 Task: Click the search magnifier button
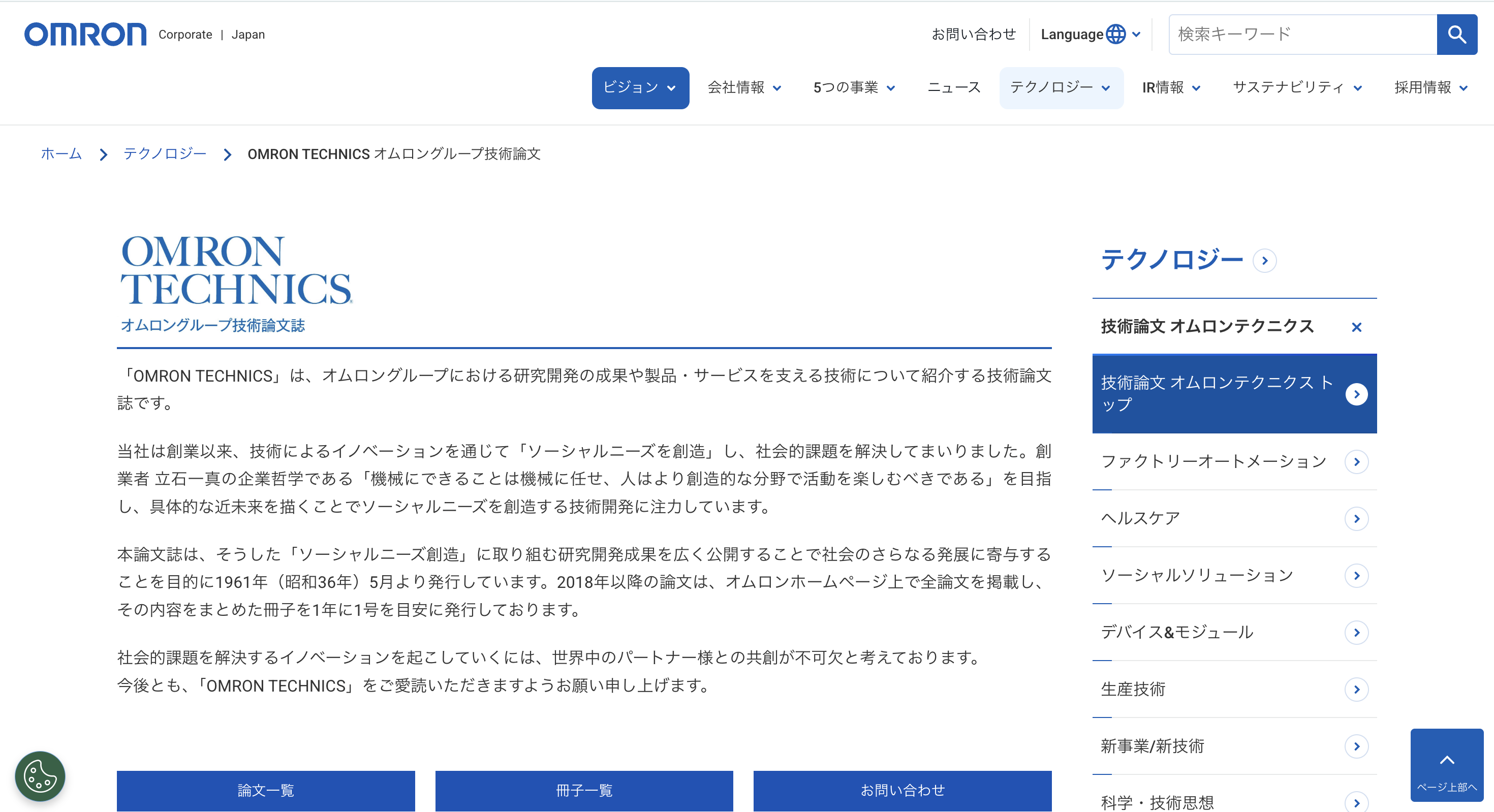click(1456, 35)
